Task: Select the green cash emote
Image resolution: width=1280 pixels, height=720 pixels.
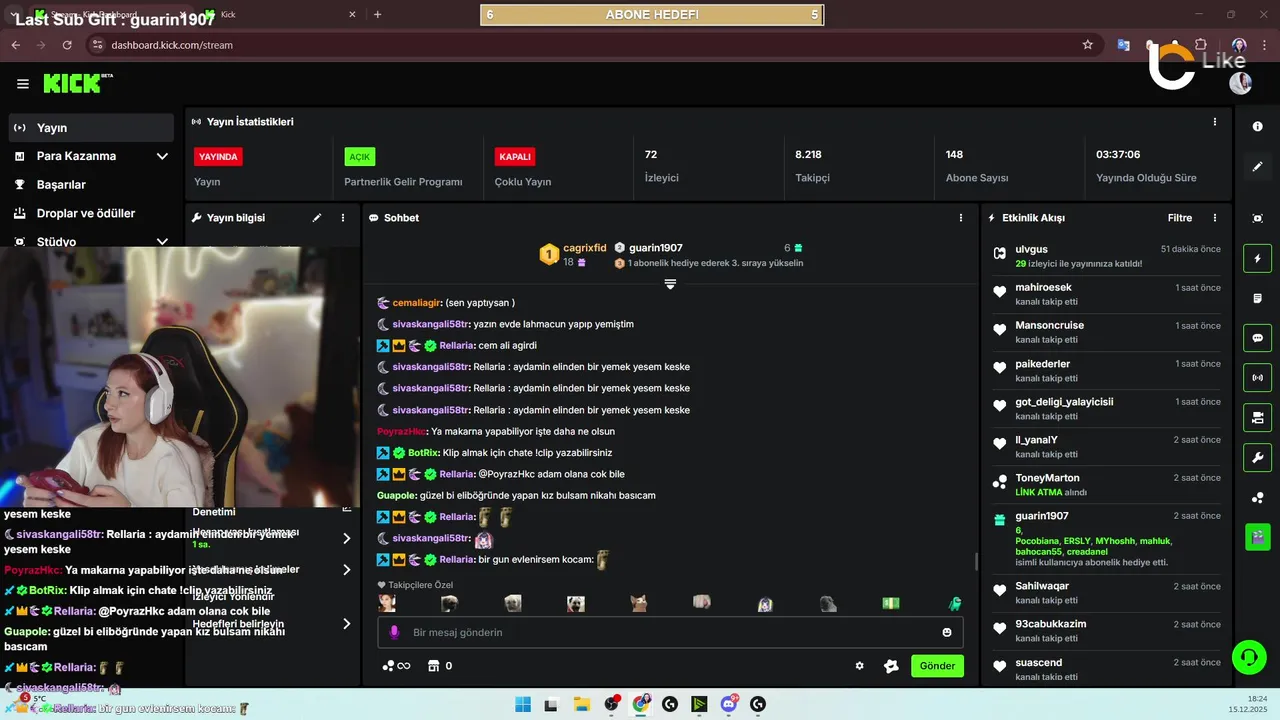Action: click(x=891, y=603)
